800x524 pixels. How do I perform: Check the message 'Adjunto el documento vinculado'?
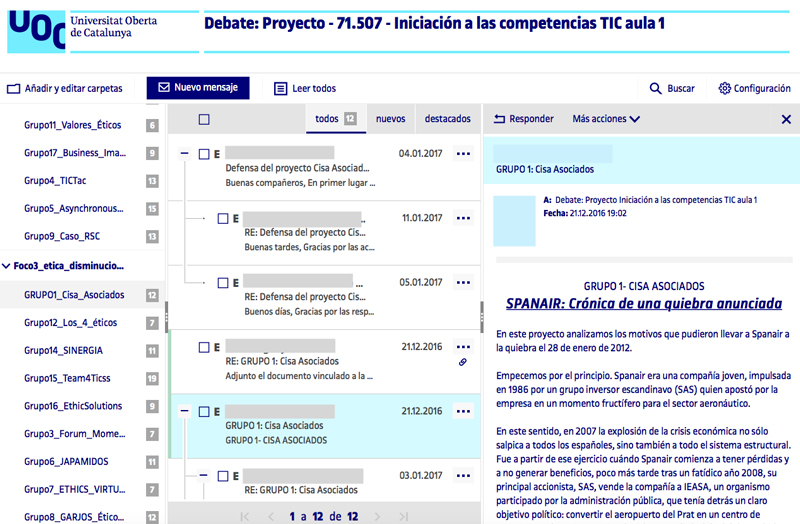(204, 347)
